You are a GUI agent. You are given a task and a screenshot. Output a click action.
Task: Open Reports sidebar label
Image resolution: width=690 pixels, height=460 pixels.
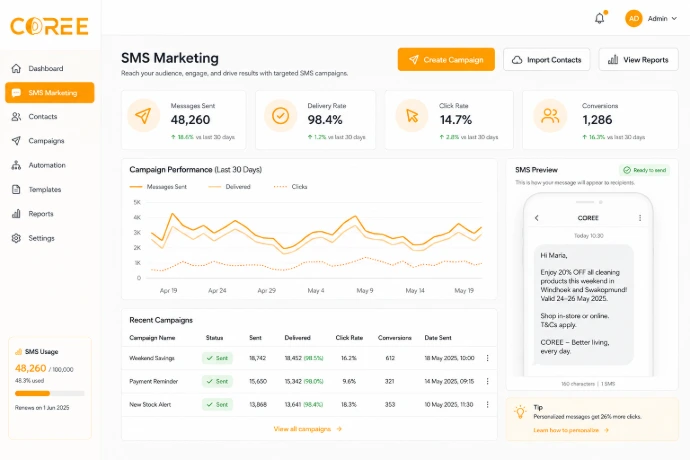41,213
